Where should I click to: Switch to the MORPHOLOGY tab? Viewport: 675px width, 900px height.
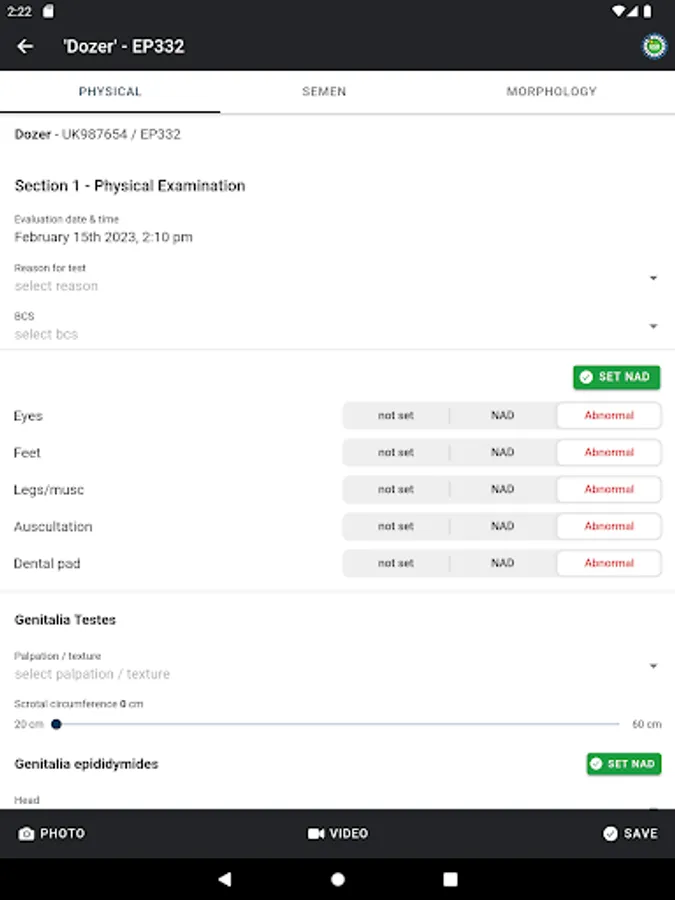[x=551, y=91]
